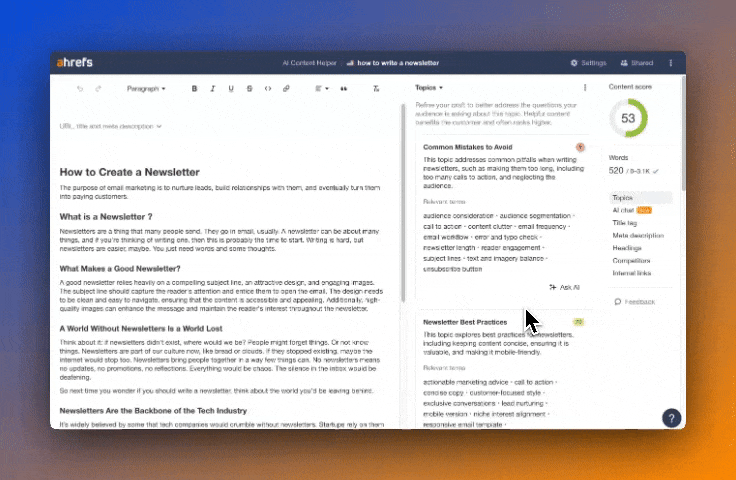Select the Topics sidebar item
Viewport: 736px width, 480px height.
pyautogui.click(x=641, y=198)
